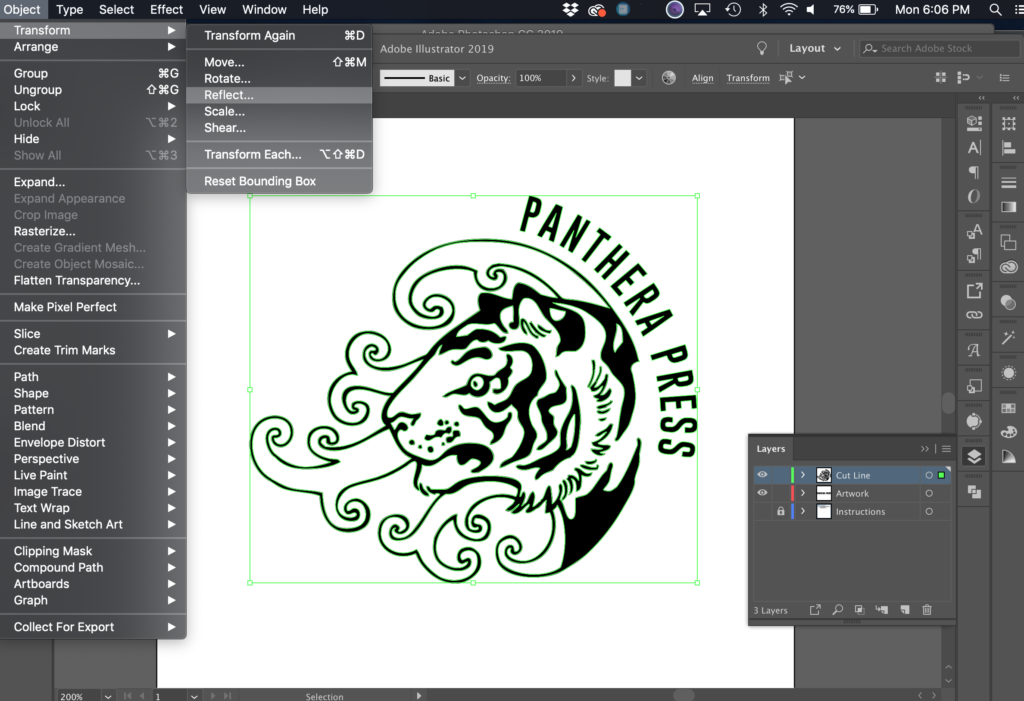Open the Stroke panel dock icon

[1008, 183]
